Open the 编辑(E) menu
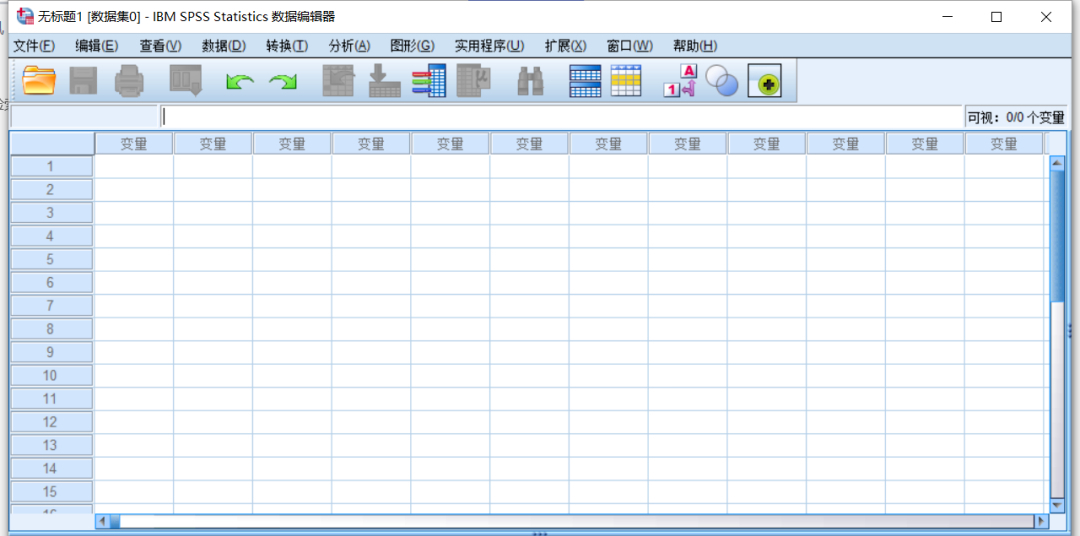The height and width of the screenshot is (536, 1080). 96,46
